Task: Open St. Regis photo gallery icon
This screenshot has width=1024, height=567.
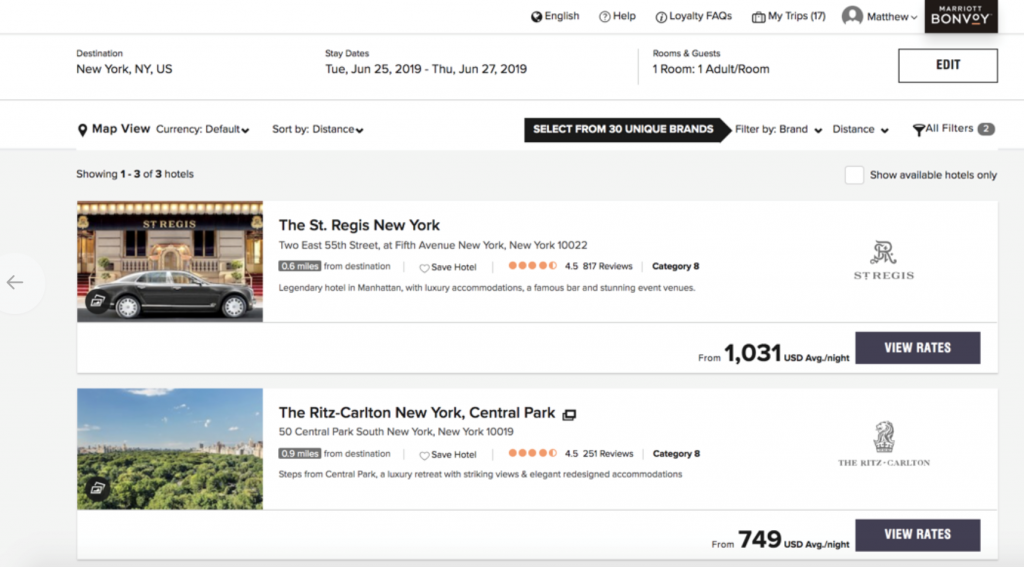Action: tap(97, 301)
